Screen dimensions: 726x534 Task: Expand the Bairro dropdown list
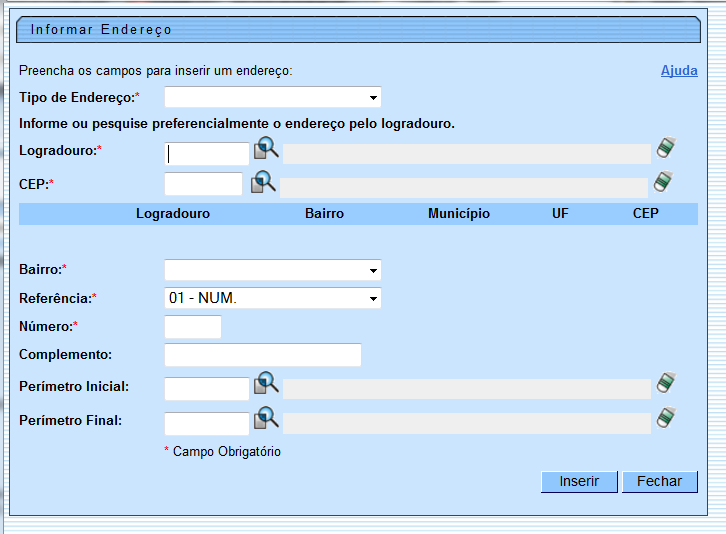(272, 270)
